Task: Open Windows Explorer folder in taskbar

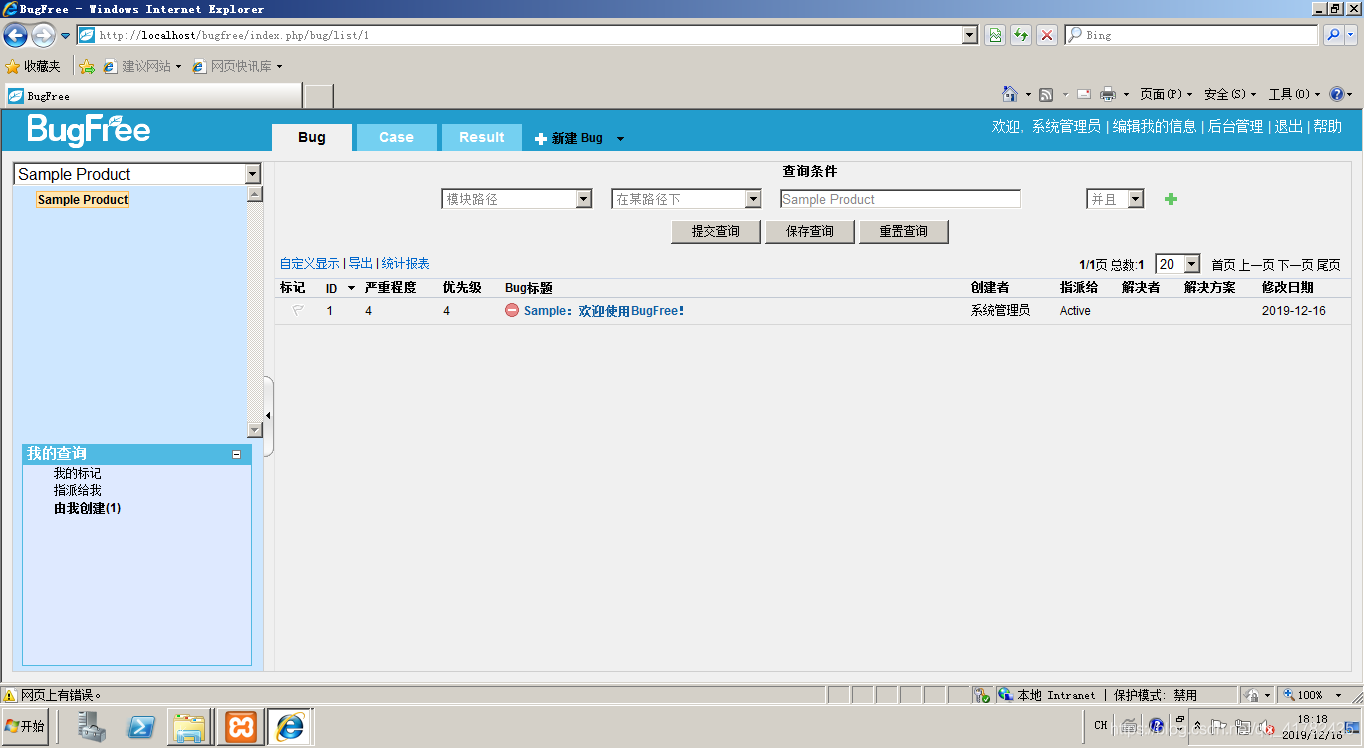Action: click(189, 727)
